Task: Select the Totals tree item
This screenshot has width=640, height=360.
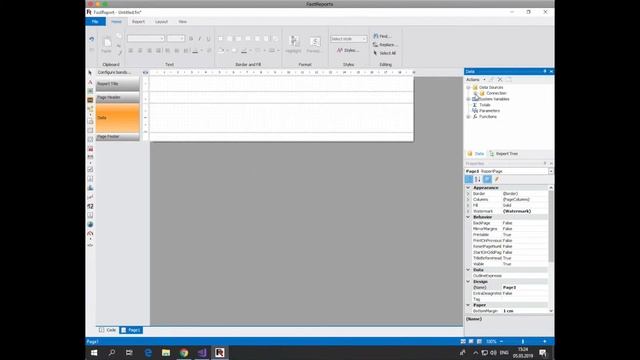Action: click(484, 105)
